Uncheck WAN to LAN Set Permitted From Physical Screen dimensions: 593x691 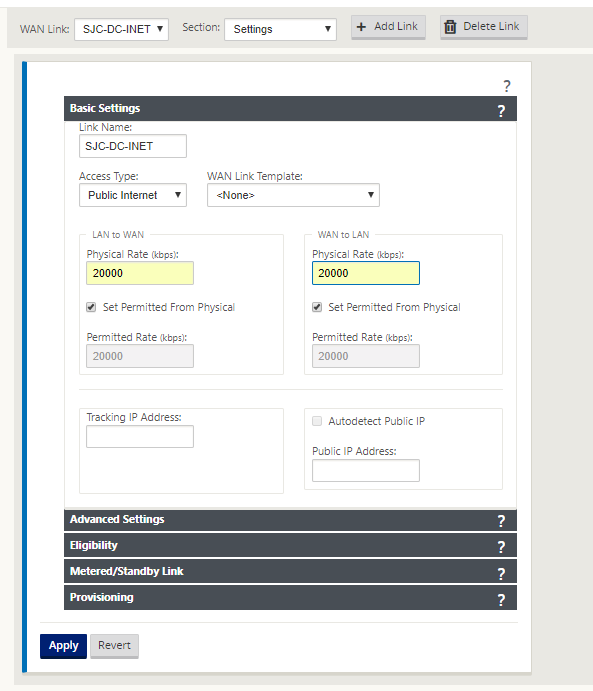tap(317, 307)
